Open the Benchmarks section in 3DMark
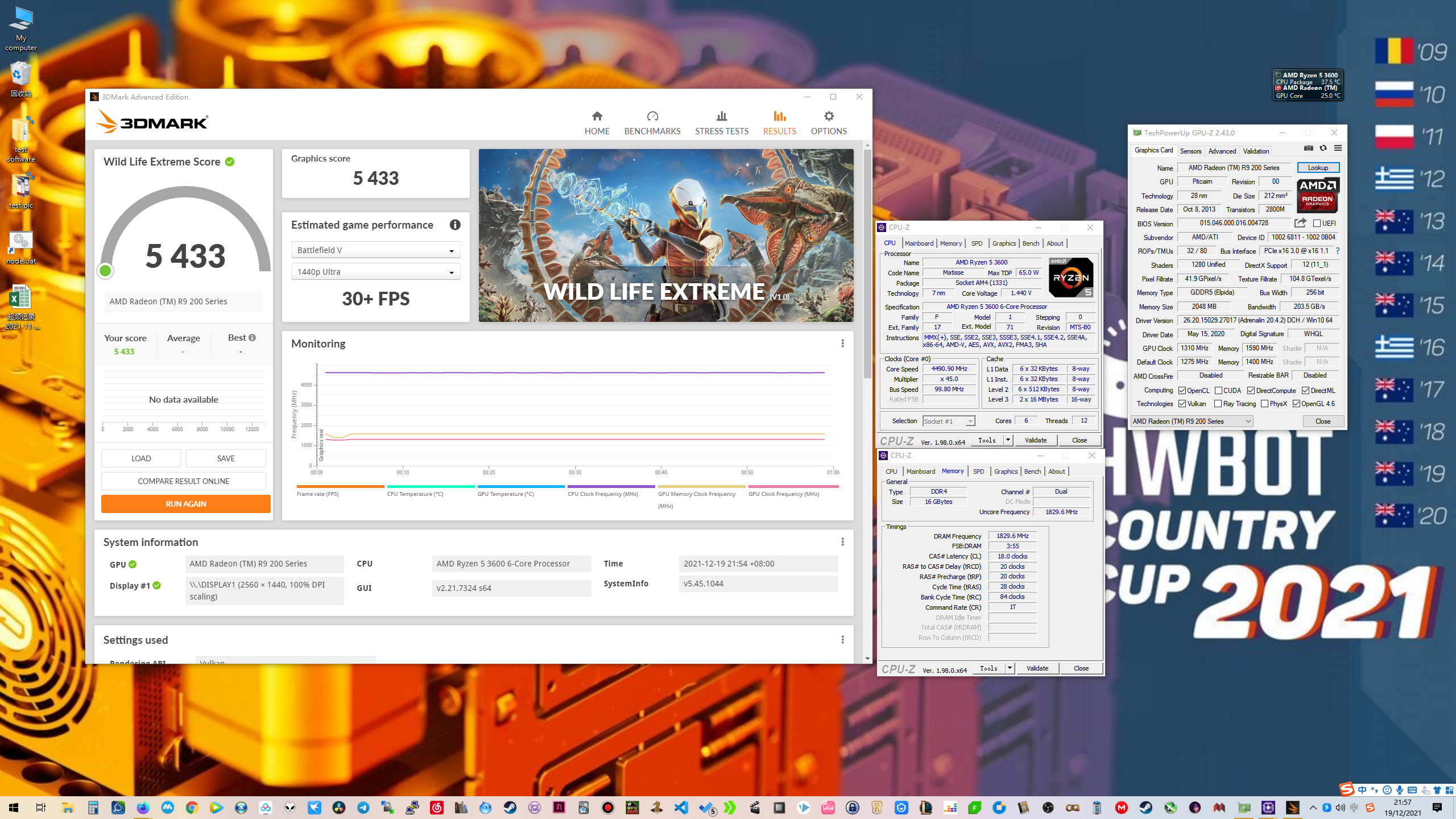This screenshot has width=1456, height=819. click(652, 123)
